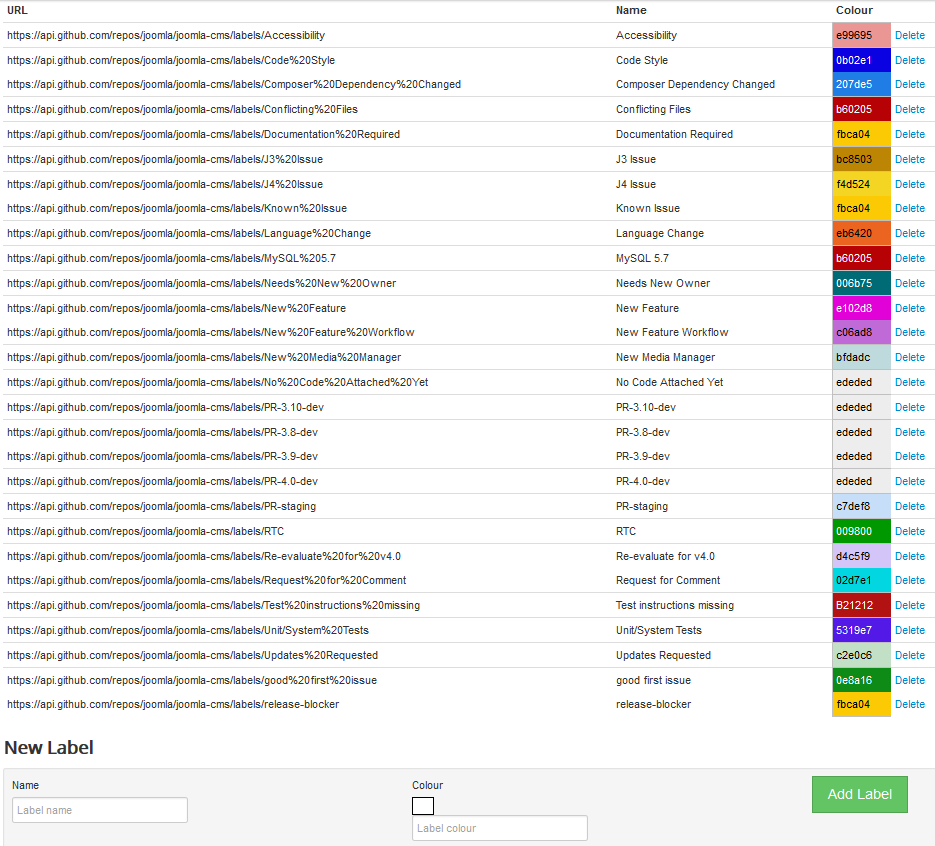Click the 'New Media Manager' name cell
Image resolution: width=935 pixels, height=846 pixels.
point(665,357)
